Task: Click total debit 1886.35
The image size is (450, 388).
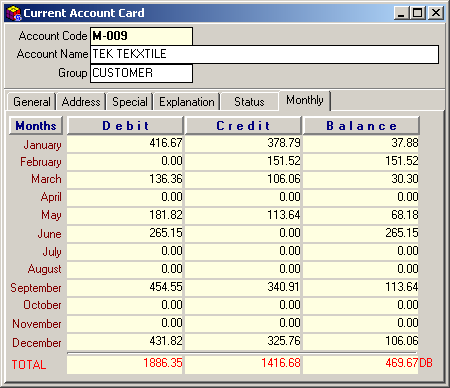Action: coord(125,364)
